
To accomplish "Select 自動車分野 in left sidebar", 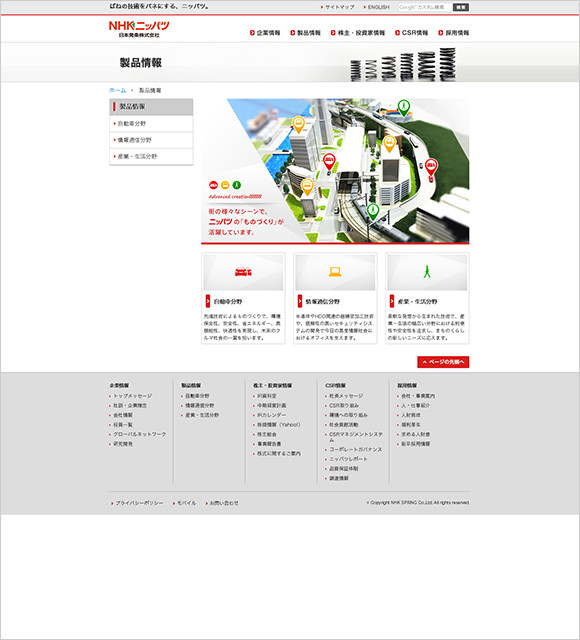I will [151, 124].
